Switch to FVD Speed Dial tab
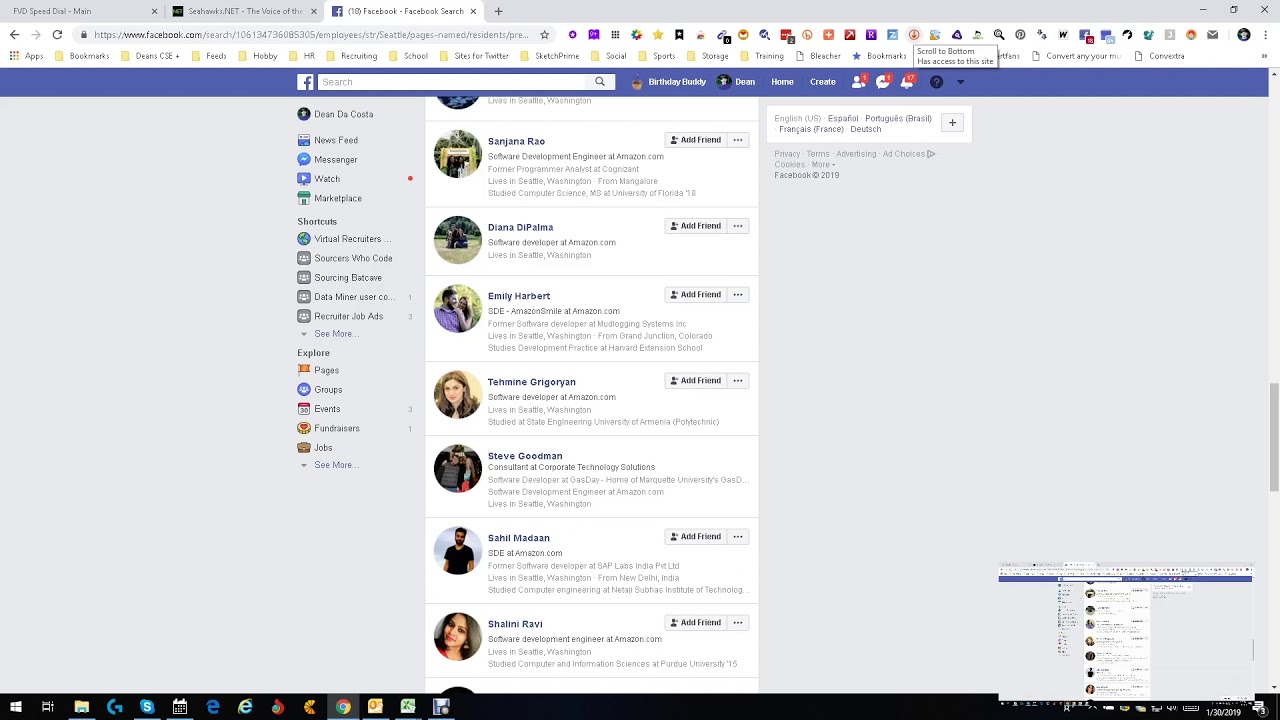 [82, 11]
